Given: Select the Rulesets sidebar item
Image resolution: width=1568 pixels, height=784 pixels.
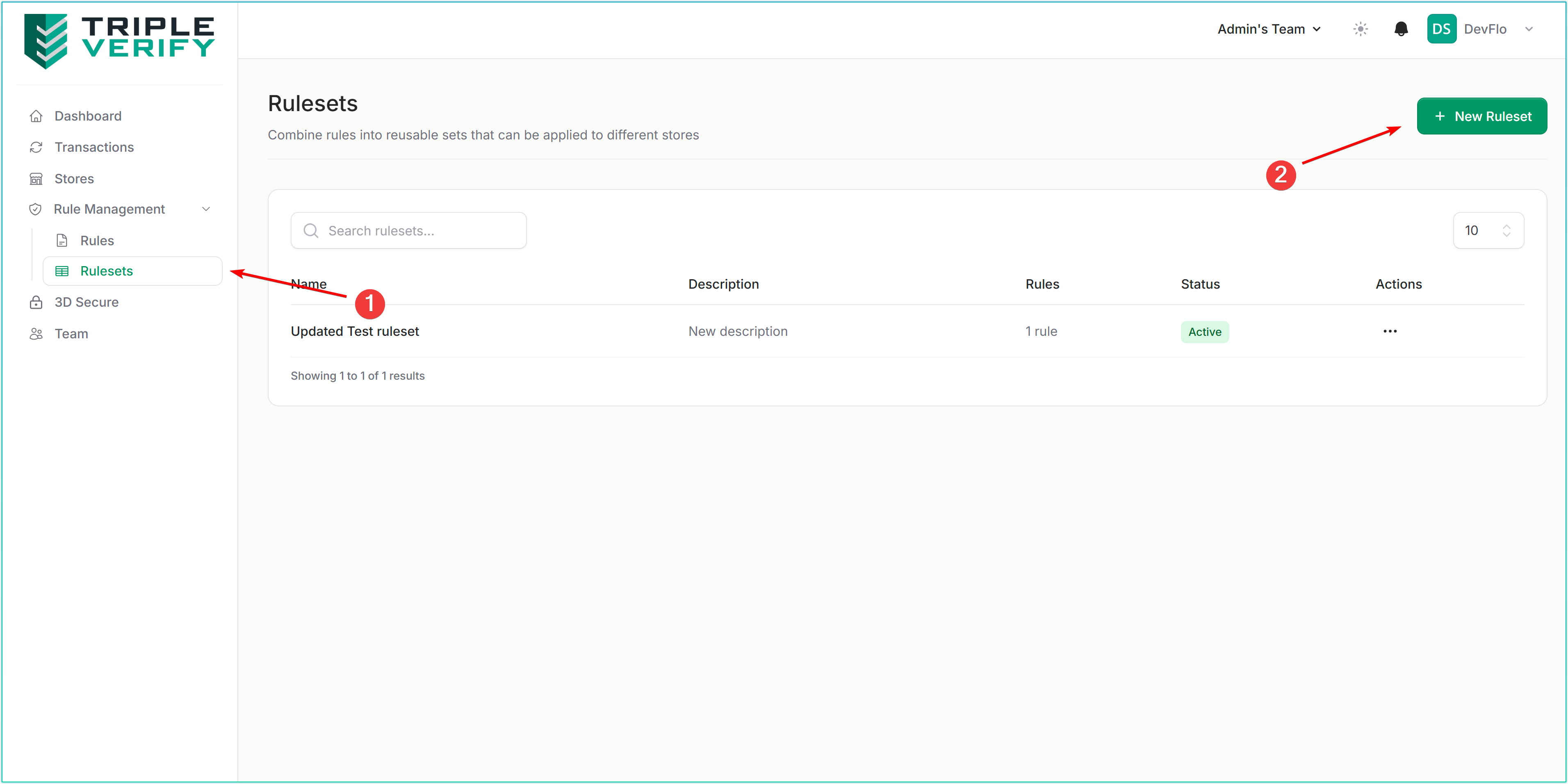Looking at the screenshot, I should coord(107,271).
